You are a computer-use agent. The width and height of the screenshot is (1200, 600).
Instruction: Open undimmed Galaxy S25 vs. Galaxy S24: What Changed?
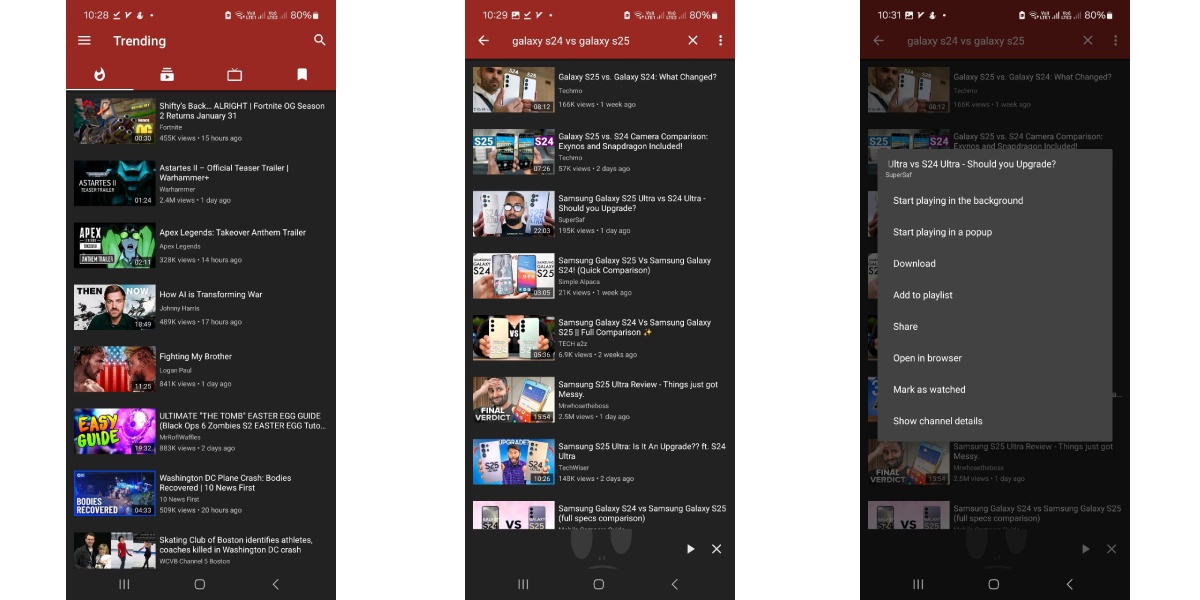click(600, 90)
